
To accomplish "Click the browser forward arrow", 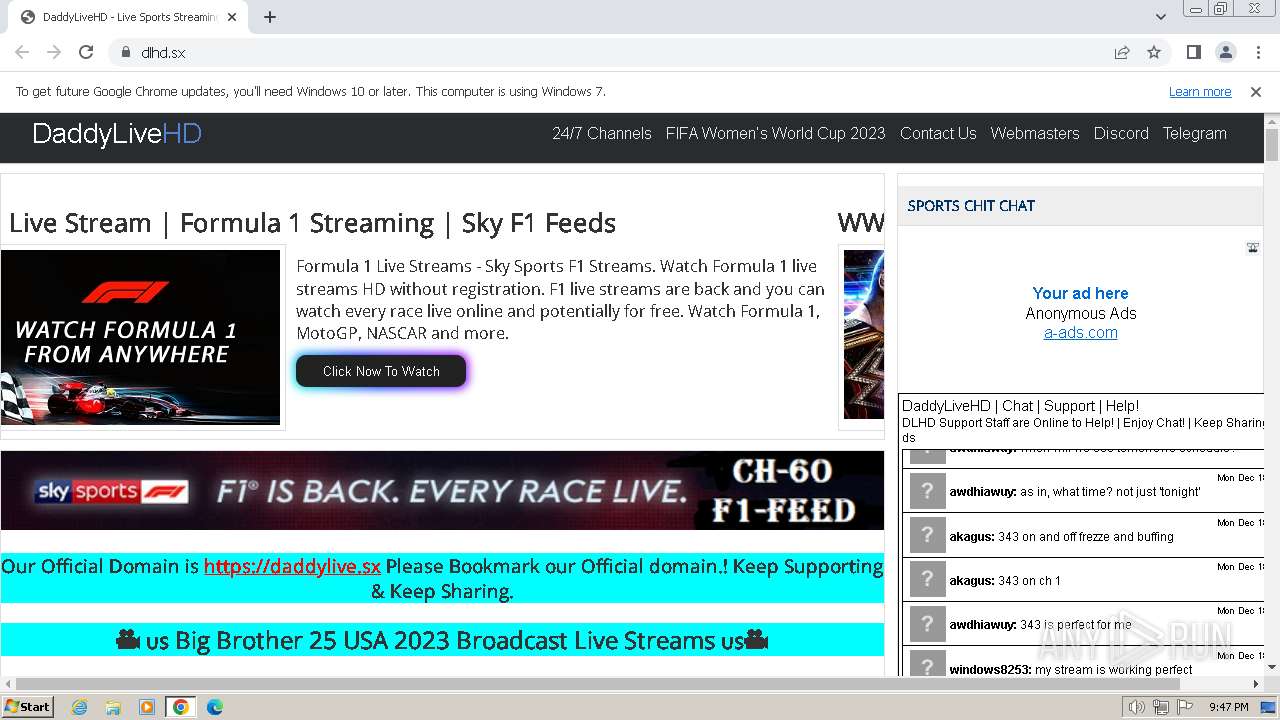I will click(x=54, y=52).
